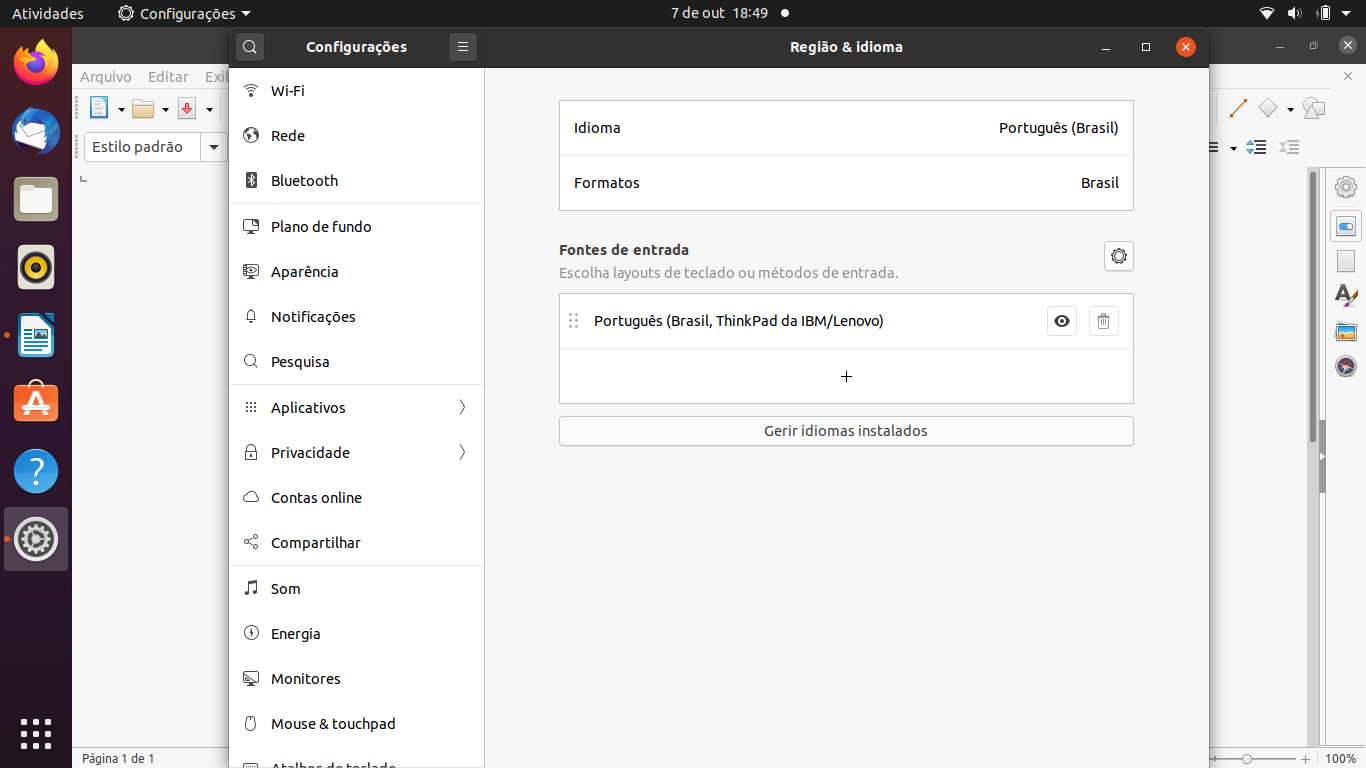Open Atividades overview
Screen dimensions: 1366x768
(48, 13)
